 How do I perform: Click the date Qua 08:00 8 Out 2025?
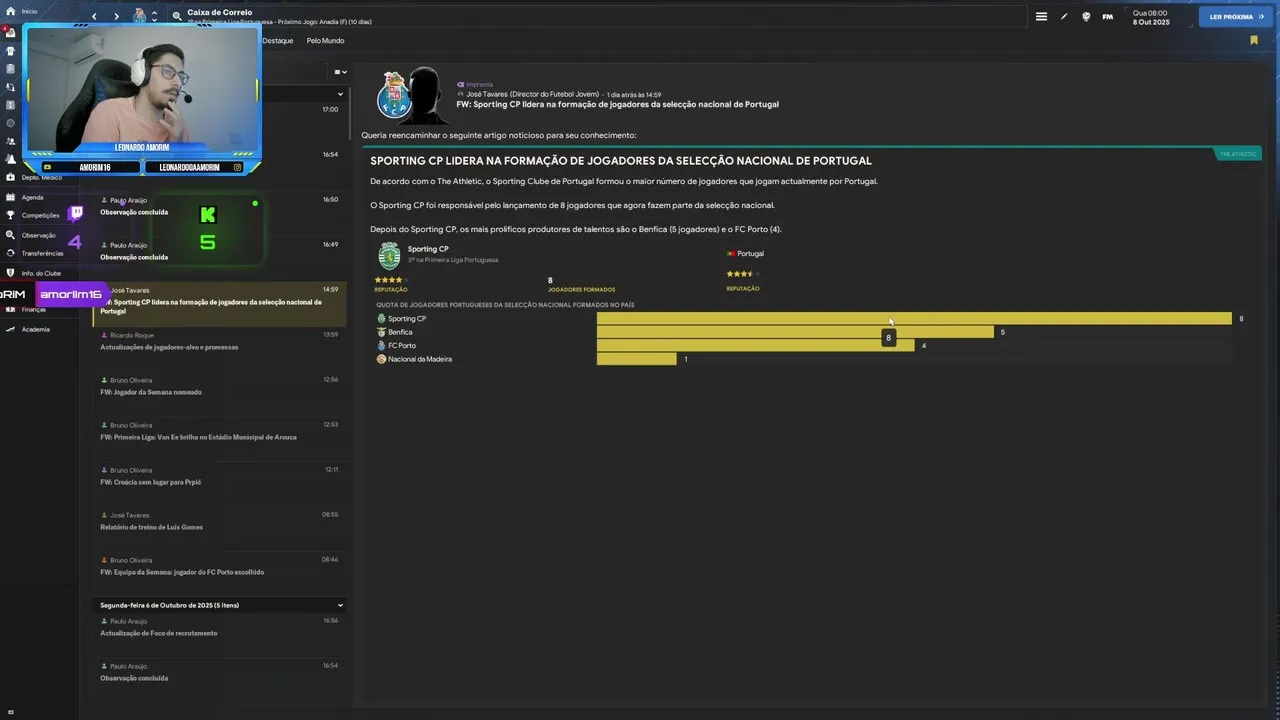[x=1150, y=17]
